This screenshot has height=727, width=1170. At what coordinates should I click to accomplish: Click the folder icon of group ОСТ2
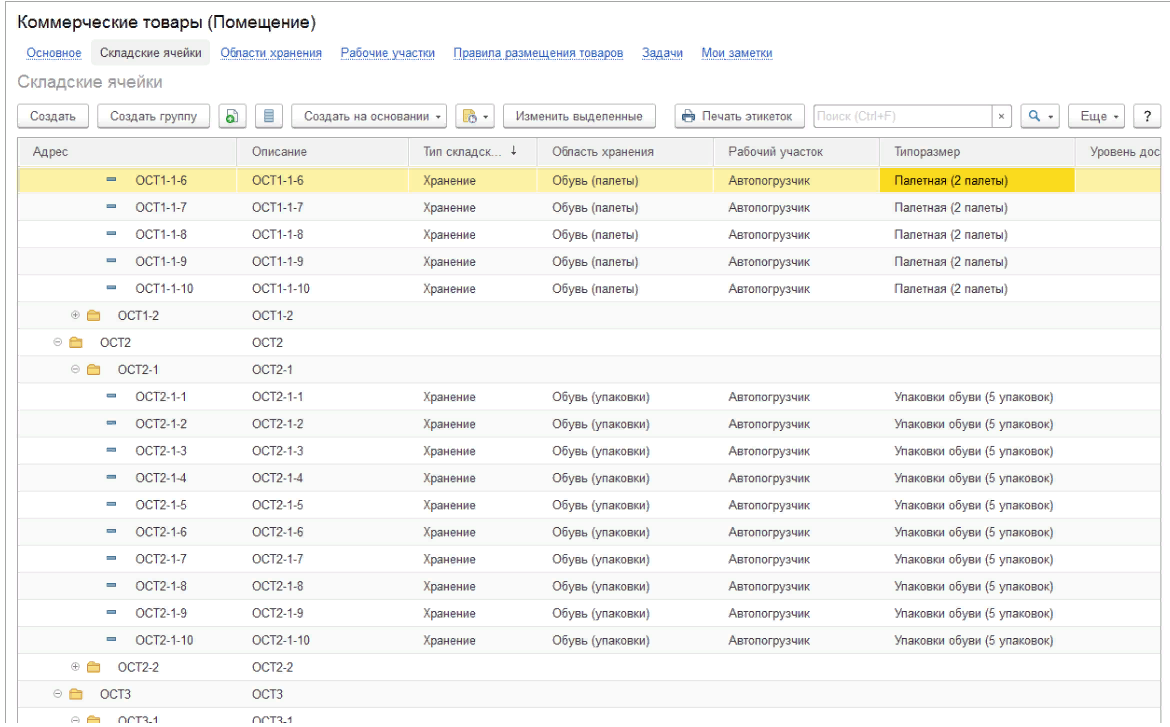pos(75,343)
